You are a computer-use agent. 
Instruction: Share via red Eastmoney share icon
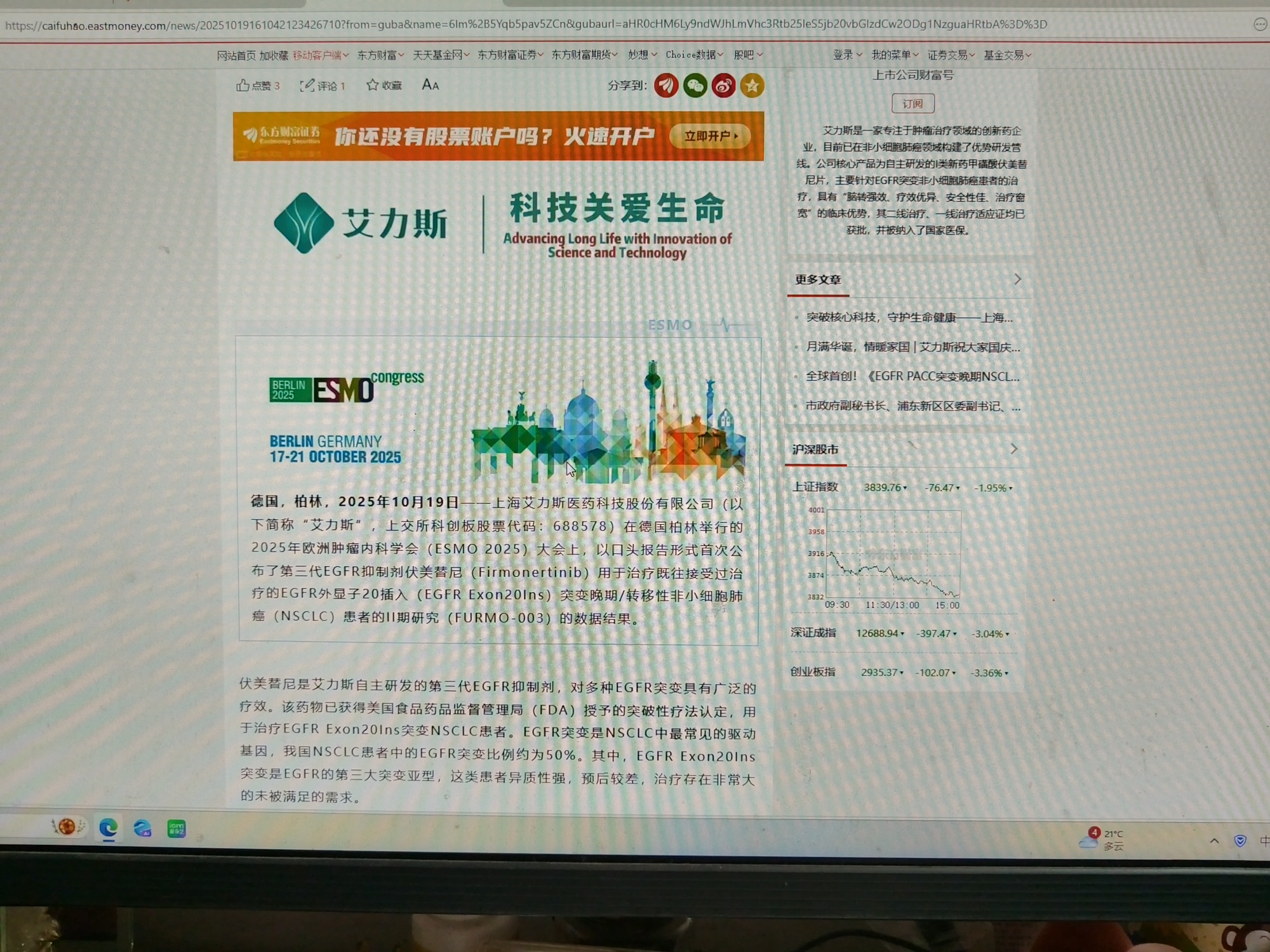666,86
